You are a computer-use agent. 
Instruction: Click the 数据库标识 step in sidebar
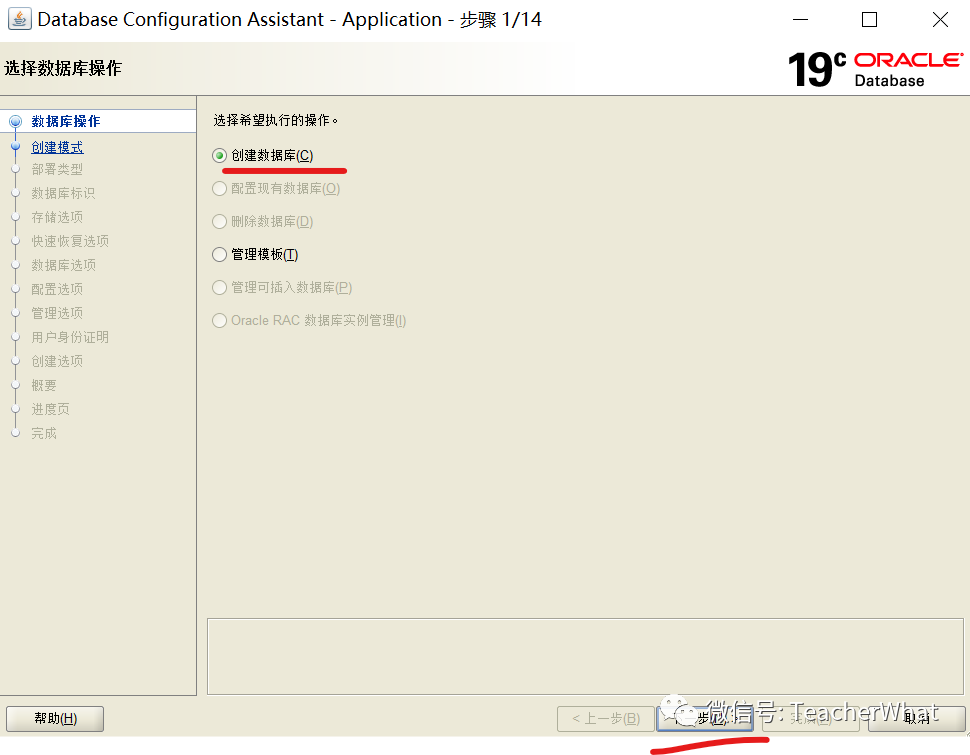(x=63, y=193)
